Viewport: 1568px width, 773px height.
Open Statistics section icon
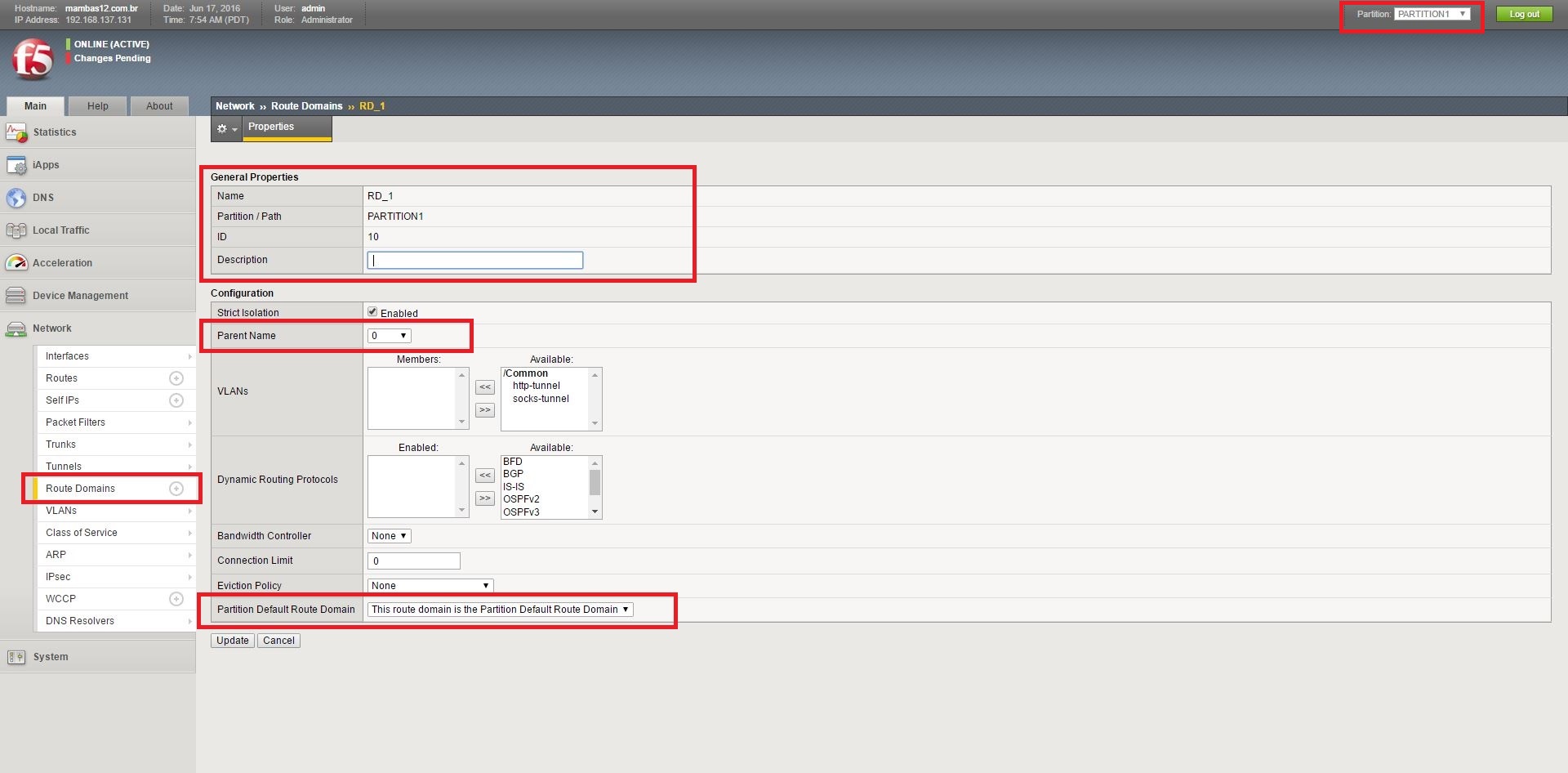pos(16,132)
